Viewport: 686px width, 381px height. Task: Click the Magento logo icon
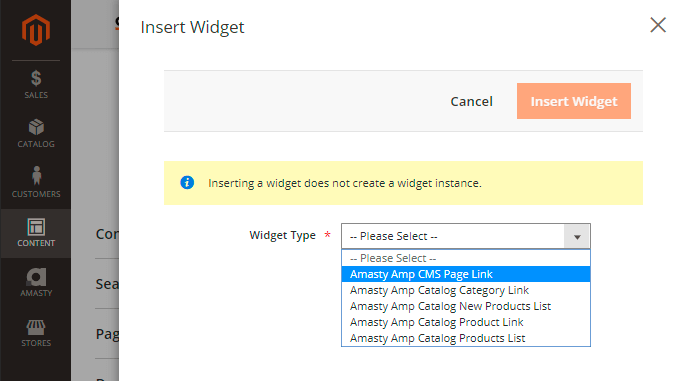36,30
